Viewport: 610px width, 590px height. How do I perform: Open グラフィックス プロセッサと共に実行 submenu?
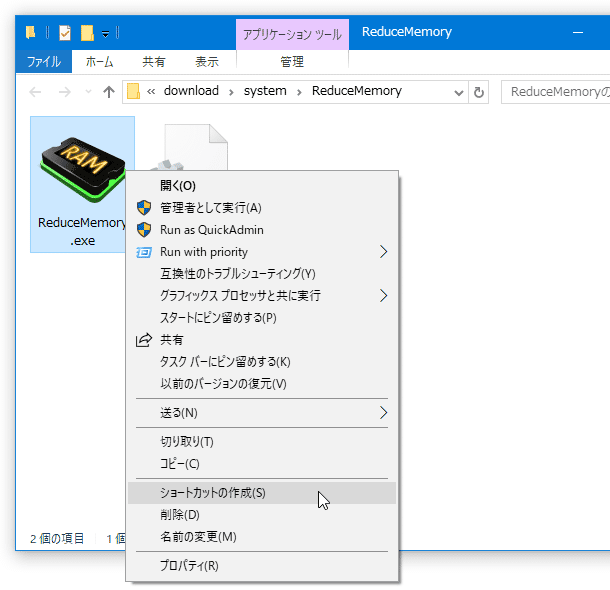pyautogui.click(x=262, y=296)
